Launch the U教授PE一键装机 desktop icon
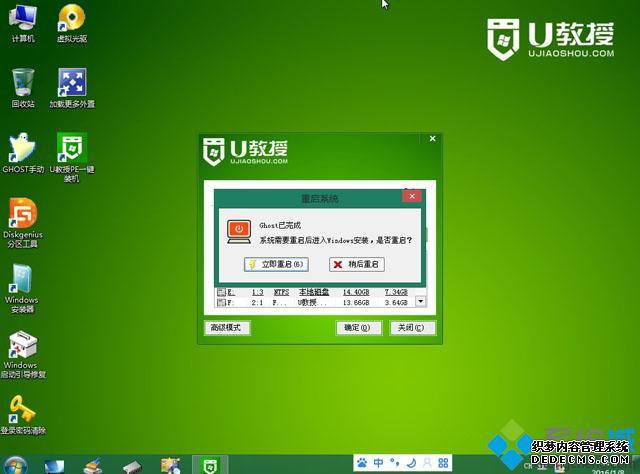Image resolution: width=640 pixels, height=474 pixels. coord(72,157)
